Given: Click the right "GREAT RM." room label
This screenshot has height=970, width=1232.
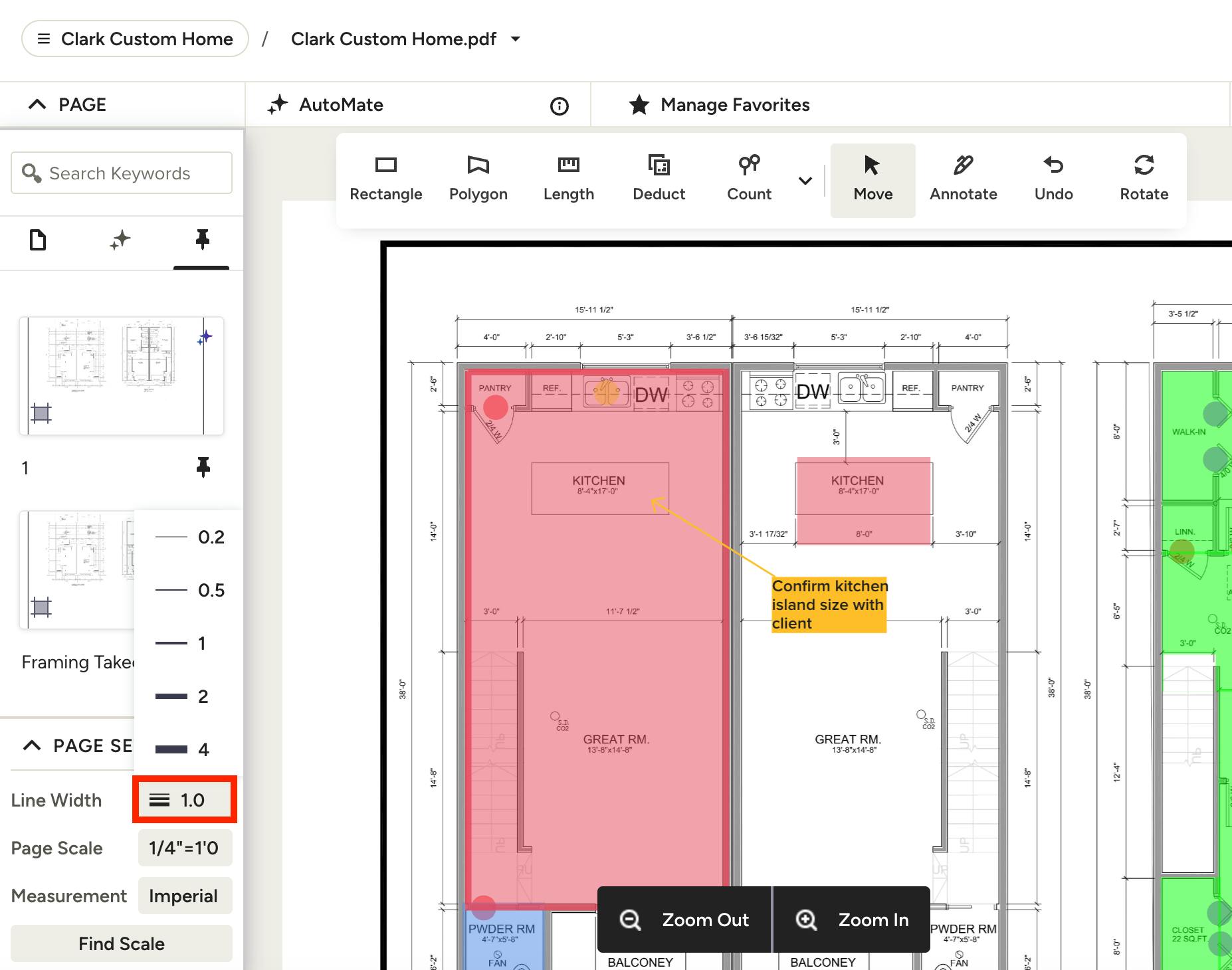Looking at the screenshot, I should point(848,739).
